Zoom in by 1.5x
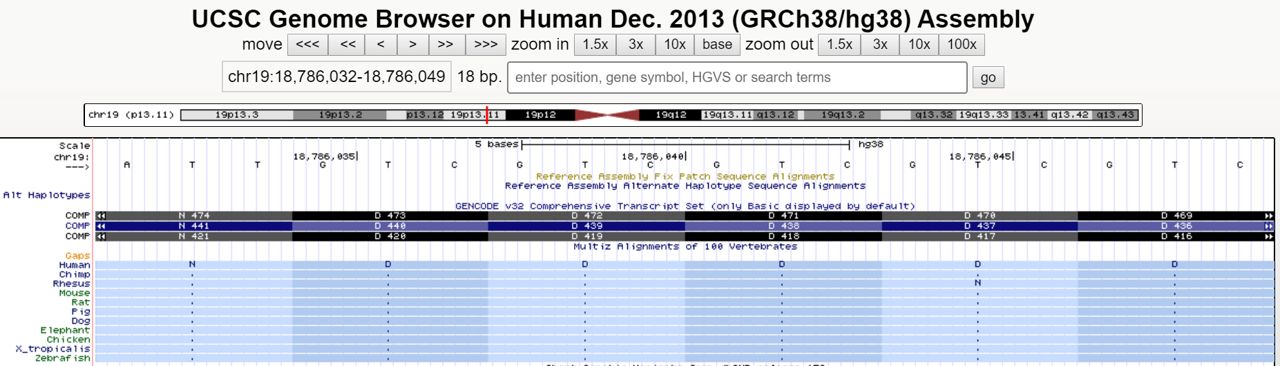Image resolution: width=1280 pixels, height=366 pixels. coord(595,44)
